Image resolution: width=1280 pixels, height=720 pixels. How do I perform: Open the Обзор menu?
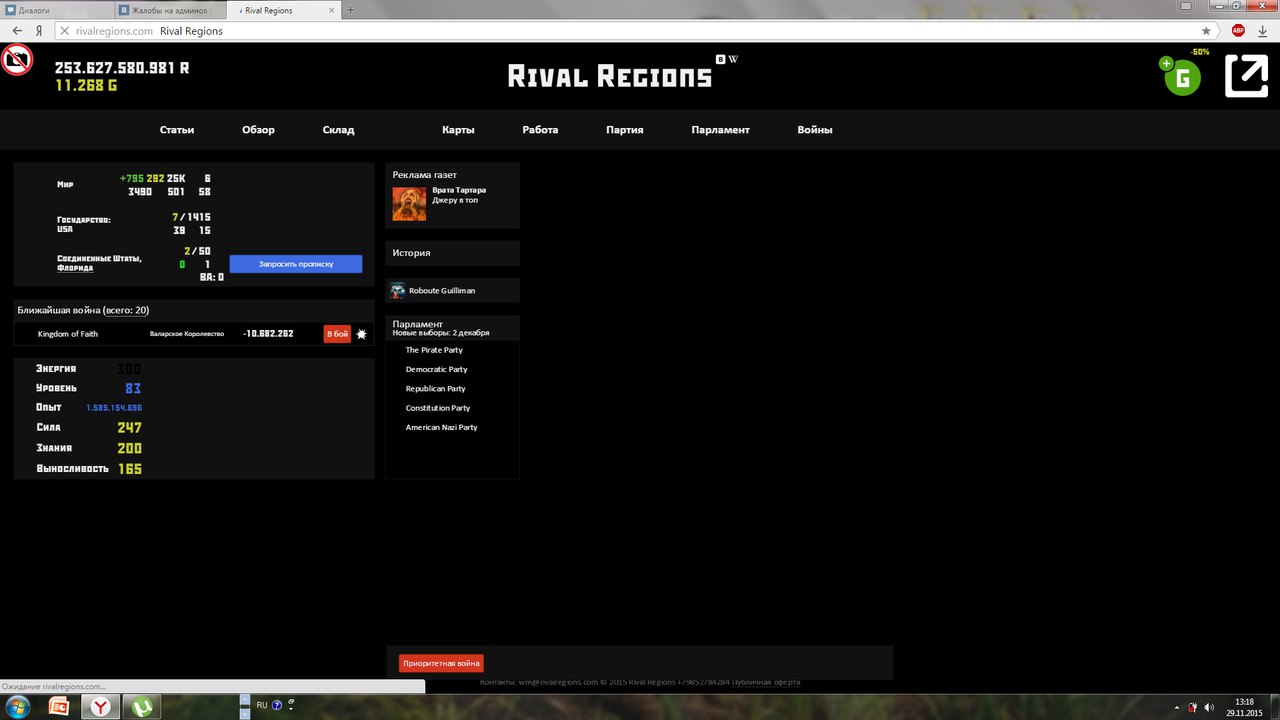[x=258, y=130]
